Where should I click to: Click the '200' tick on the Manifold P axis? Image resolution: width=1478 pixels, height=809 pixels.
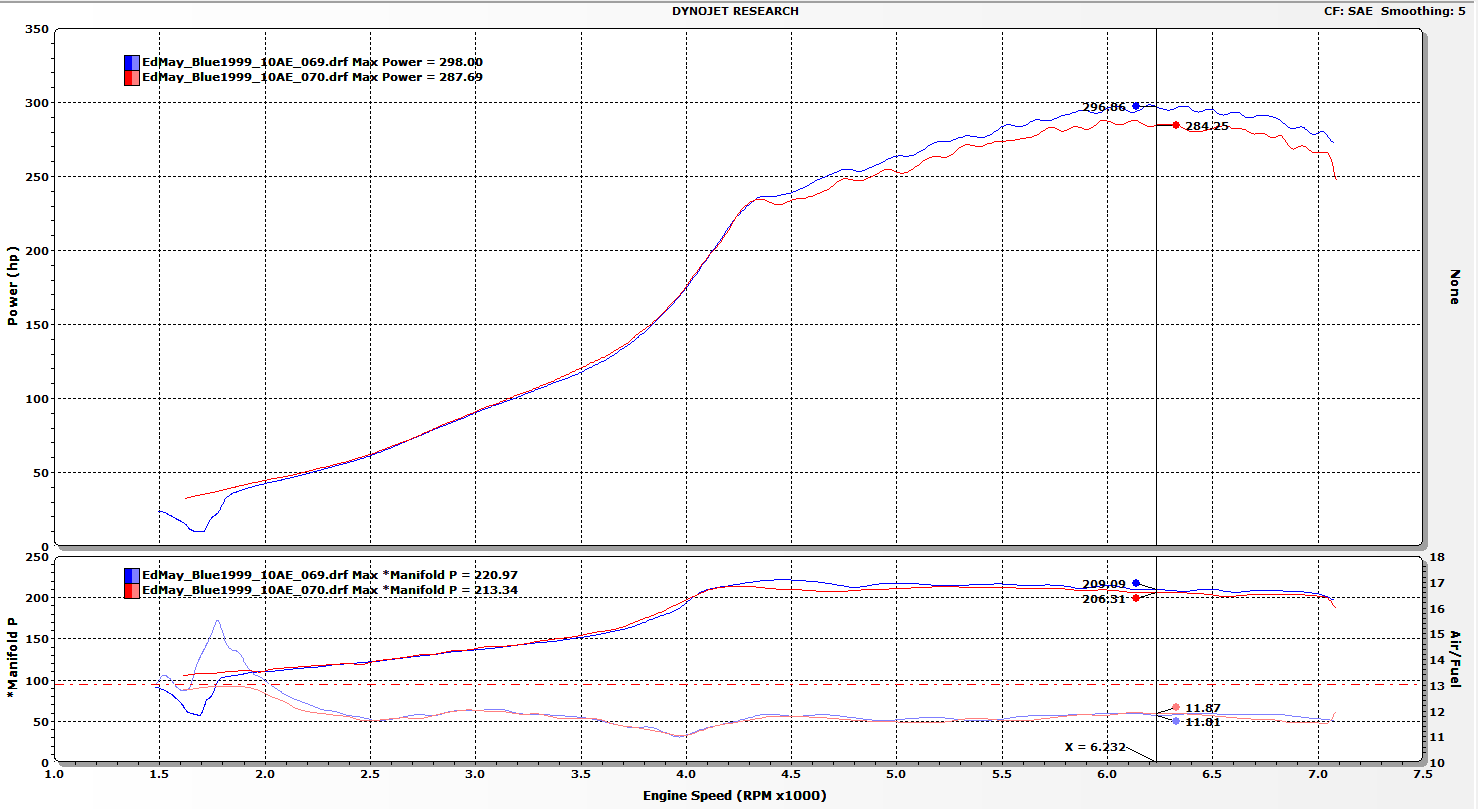[x=38, y=598]
